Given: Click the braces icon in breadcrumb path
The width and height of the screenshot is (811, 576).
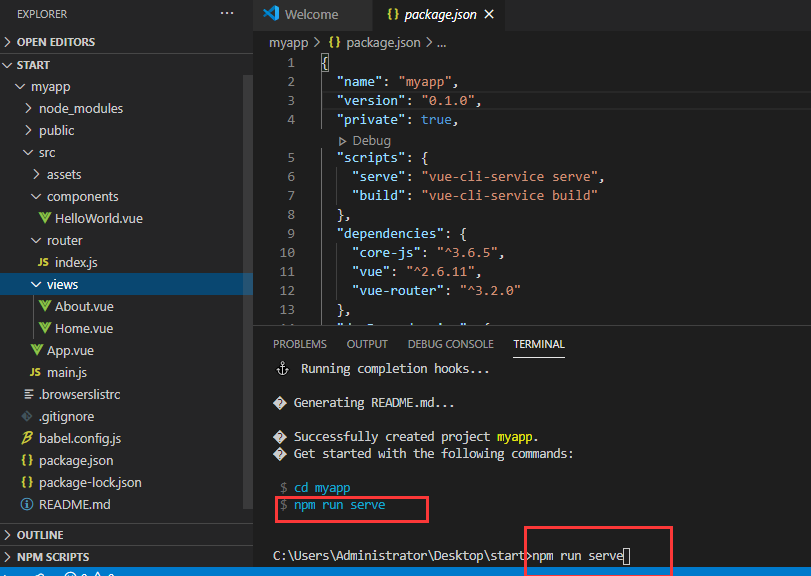Looking at the screenshot, I should [335, 42].
